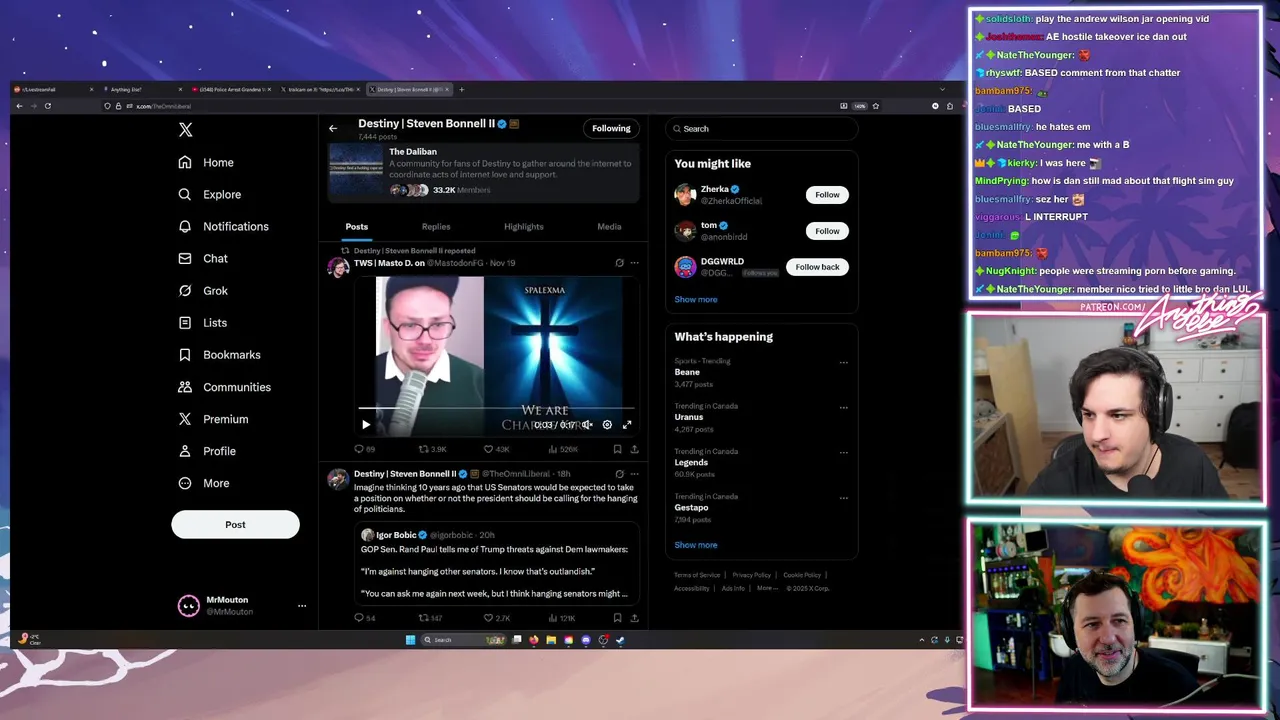Screen dimensions: 1280x720
Task: Click the Following button on profile
Action: coord(611,128)
